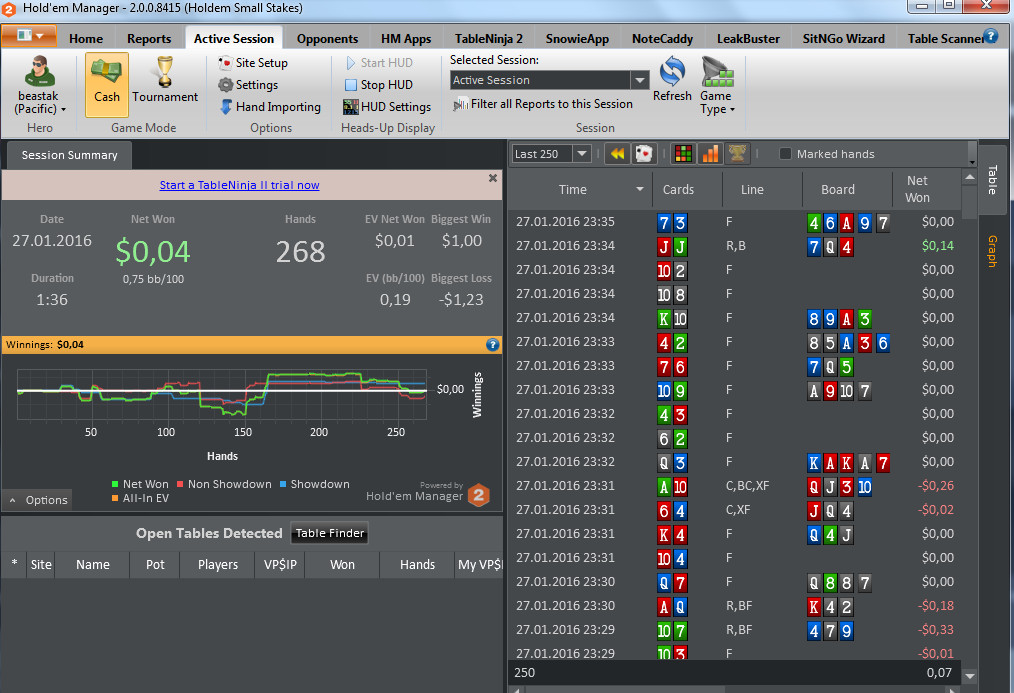1014x693 pixels.
Task: Toggle the Marked hands checkbox
Action: [x=785, y=154]
